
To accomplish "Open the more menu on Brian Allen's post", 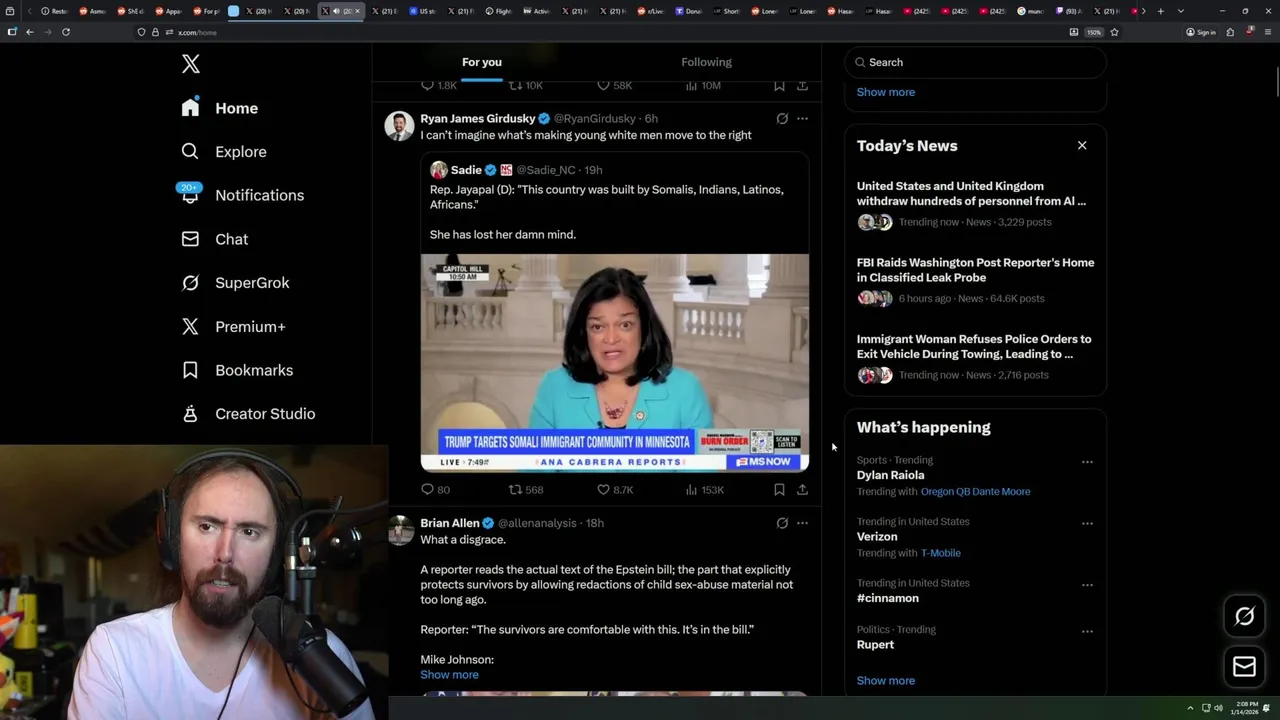I will (x=802, y=523).
